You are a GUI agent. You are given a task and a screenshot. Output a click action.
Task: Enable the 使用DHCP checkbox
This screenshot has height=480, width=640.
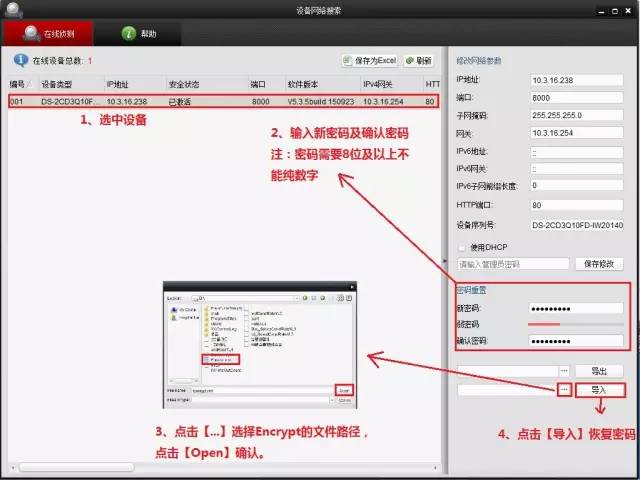point(462,246)
